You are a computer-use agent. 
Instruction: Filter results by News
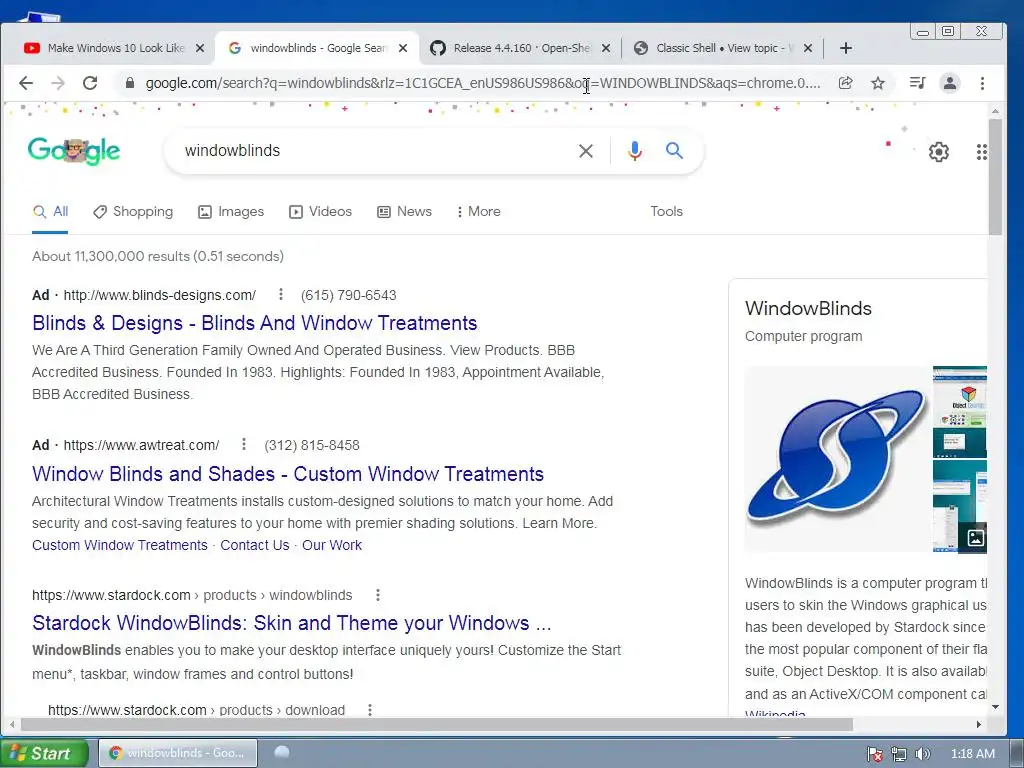point(404,212)
